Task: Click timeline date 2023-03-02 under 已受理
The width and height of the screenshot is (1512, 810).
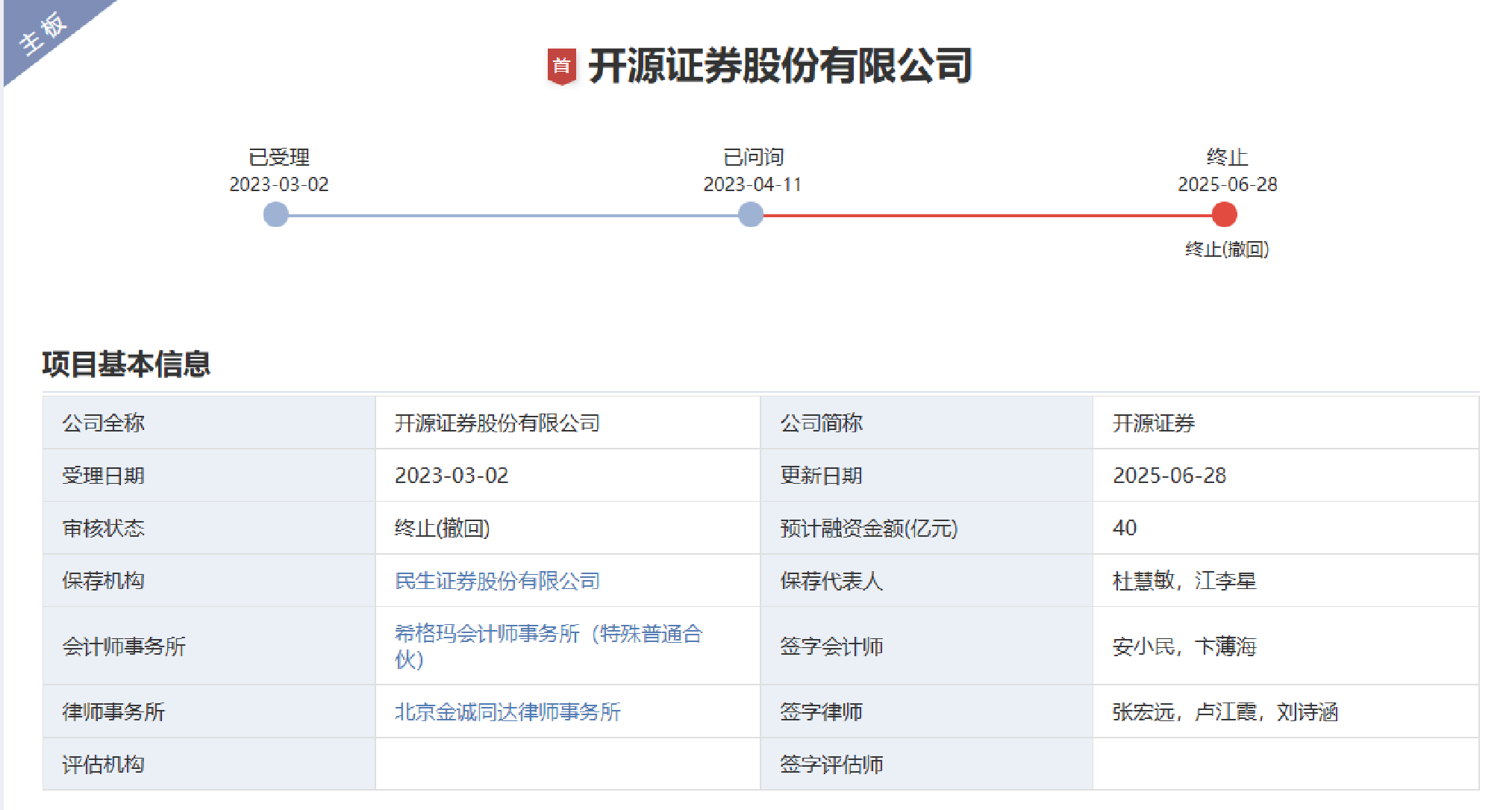Action: coord(279,184)
